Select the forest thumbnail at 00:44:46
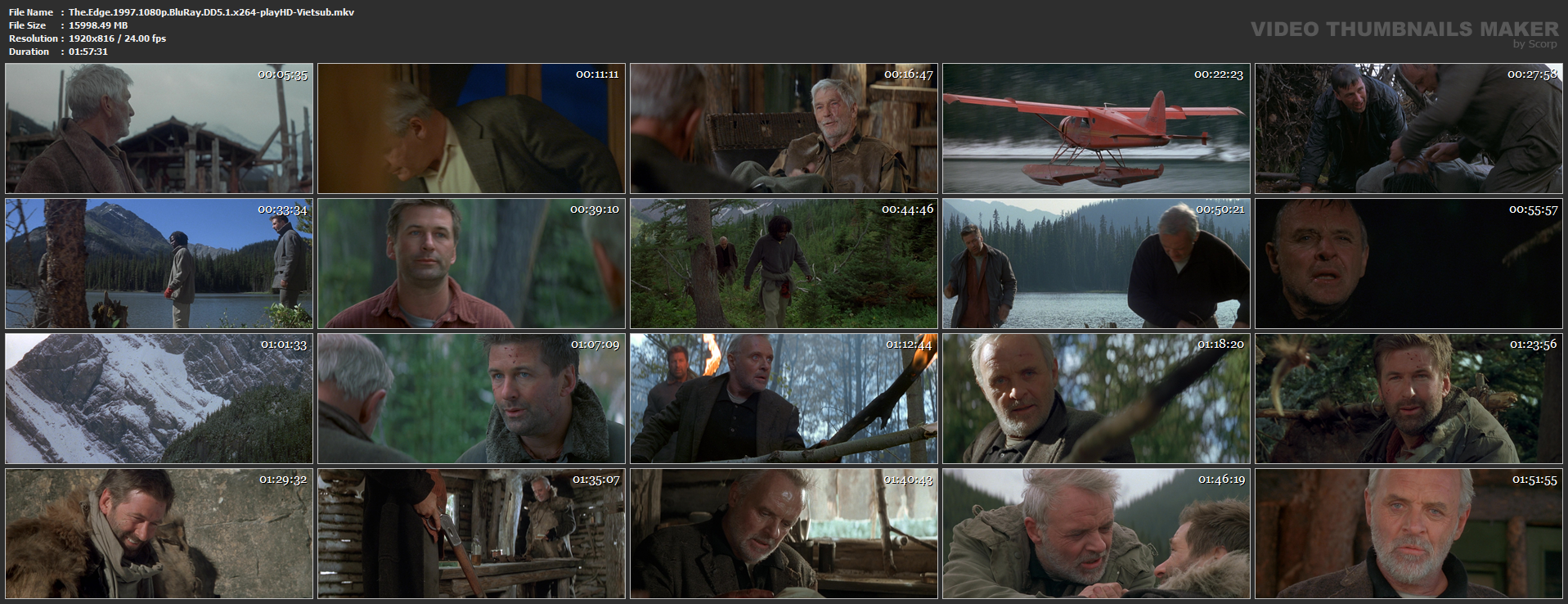 [784, 264]
